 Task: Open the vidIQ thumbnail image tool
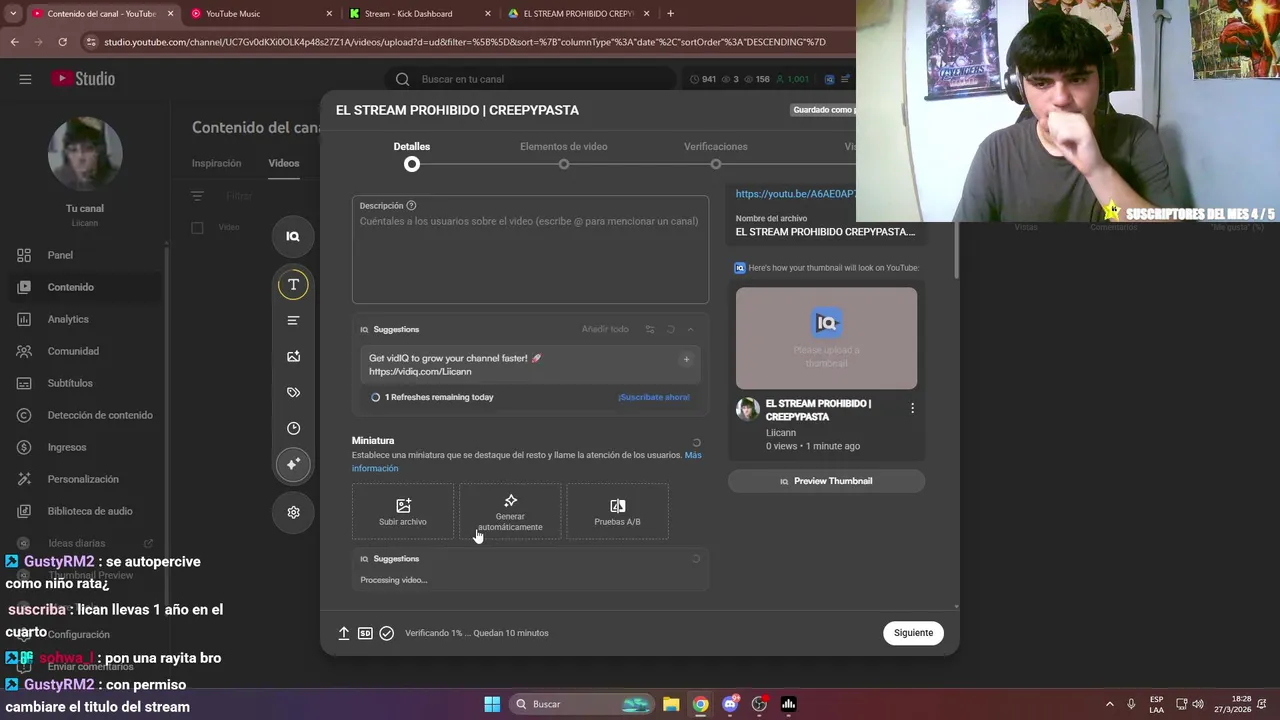(x=293, y=356)
